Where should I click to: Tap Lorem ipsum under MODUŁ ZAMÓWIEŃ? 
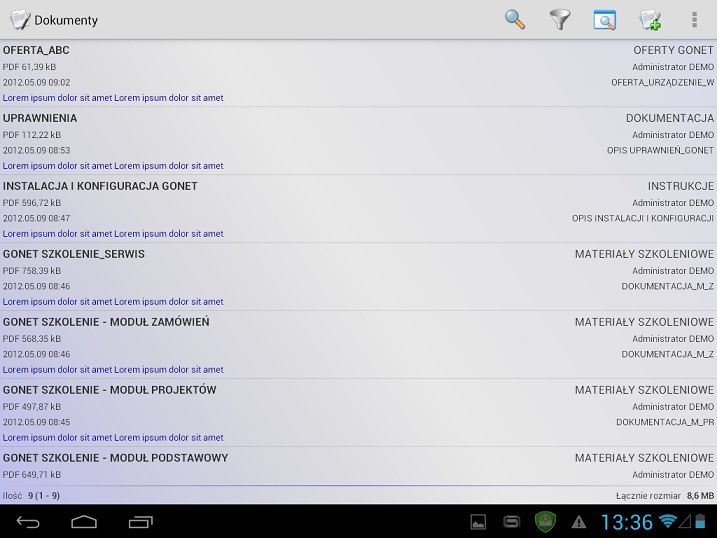tap(113, 369)
